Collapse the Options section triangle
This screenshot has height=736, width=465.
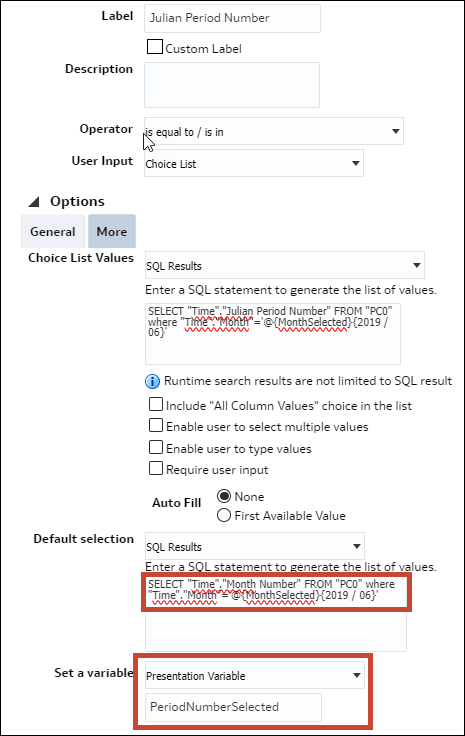coord(34,202)
